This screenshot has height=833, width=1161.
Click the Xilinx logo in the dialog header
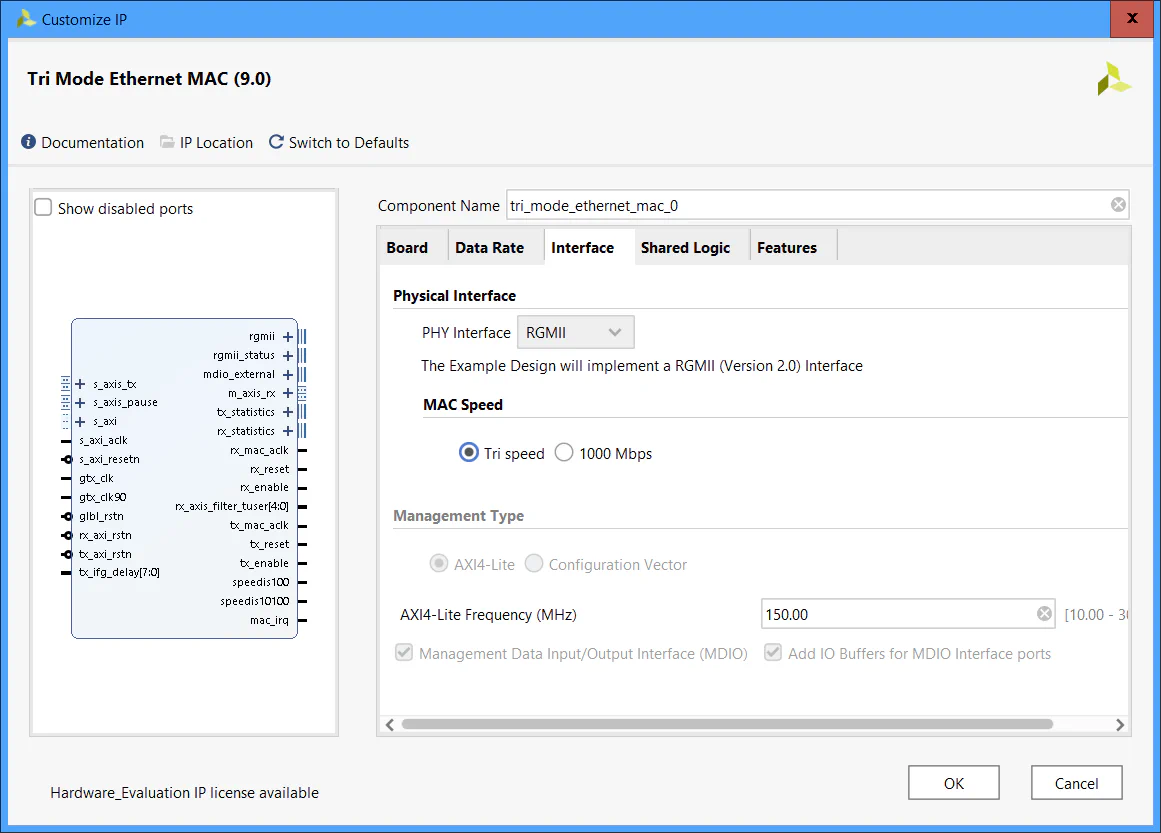[x=1115, y=78]
